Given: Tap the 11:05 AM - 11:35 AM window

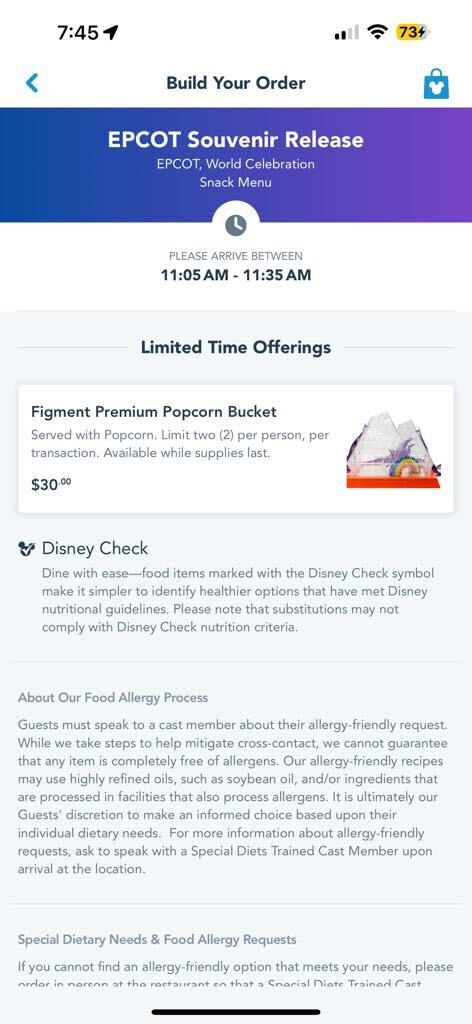Looking at the screenshot, I should coord(236,275).
